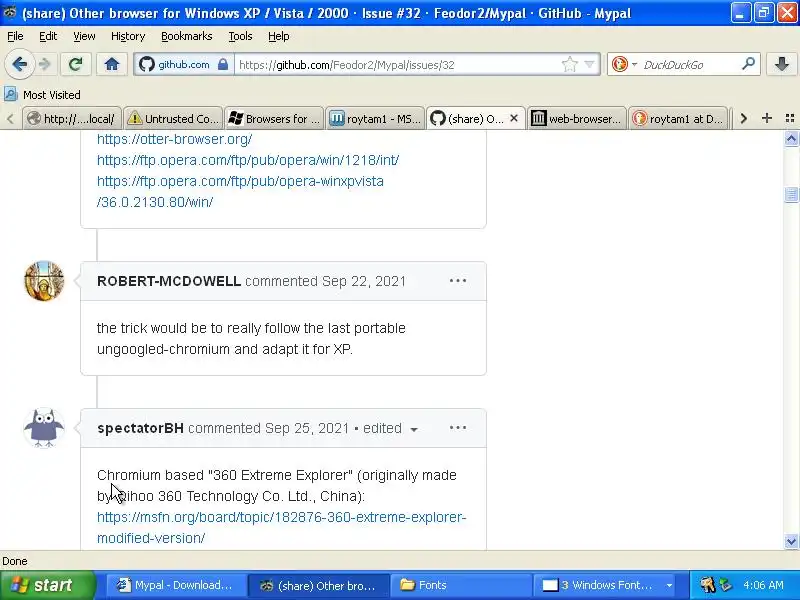
Task: Click the padlock security icon
Action: (x=223, y=64)
